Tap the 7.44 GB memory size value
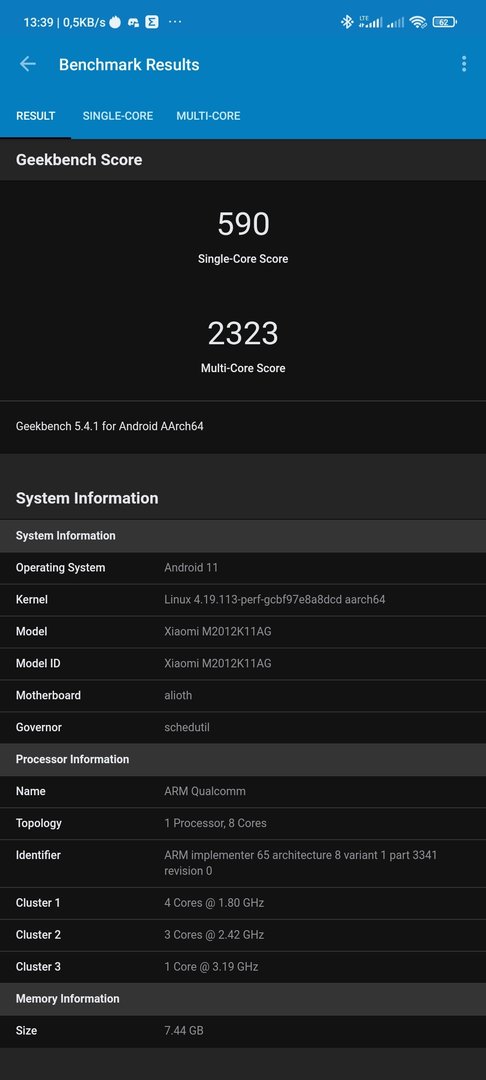 (184, 1031)
